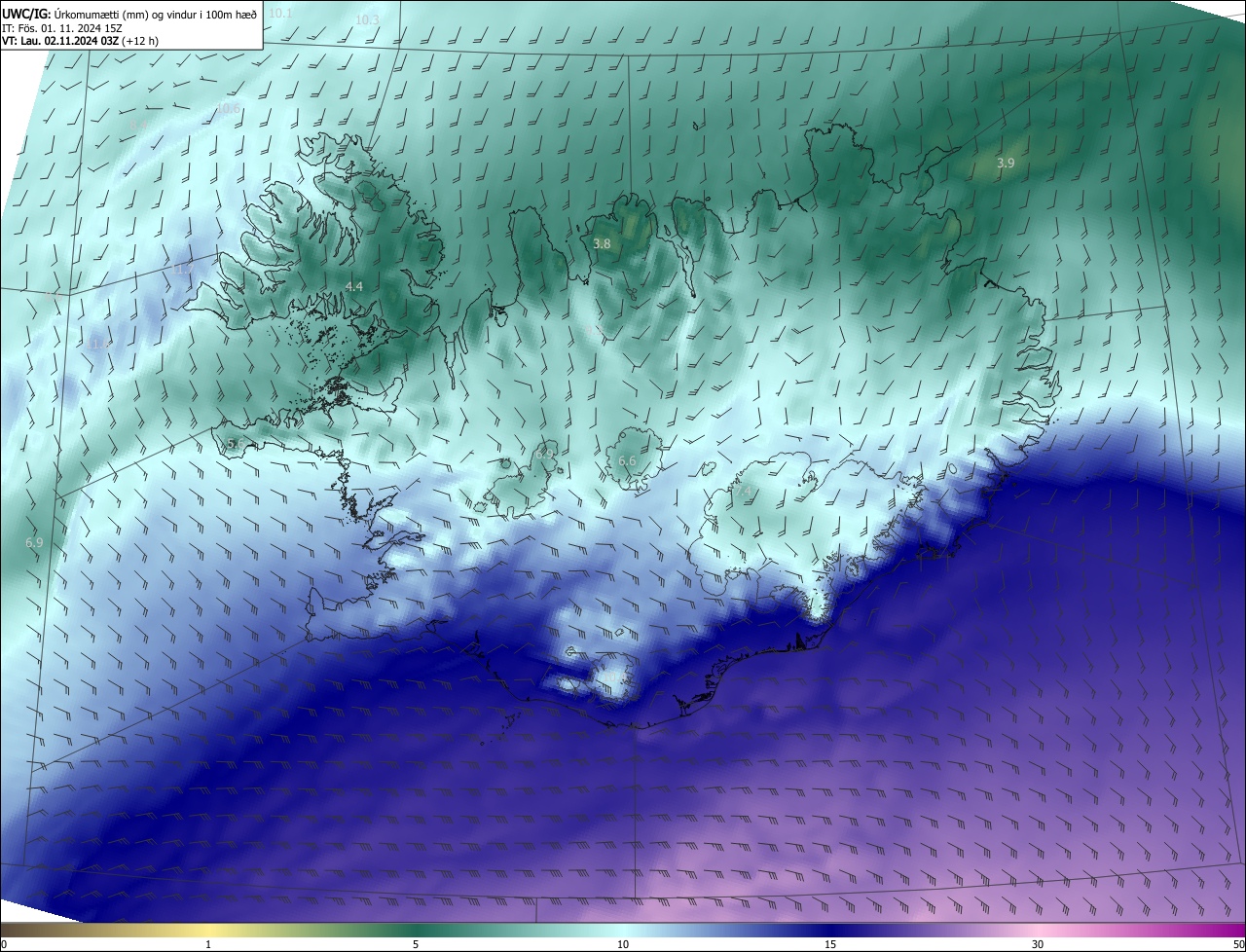Click the 4.4 value label on the map
The width and height of the screenshot is (1246, 952).
pos(354,286)
